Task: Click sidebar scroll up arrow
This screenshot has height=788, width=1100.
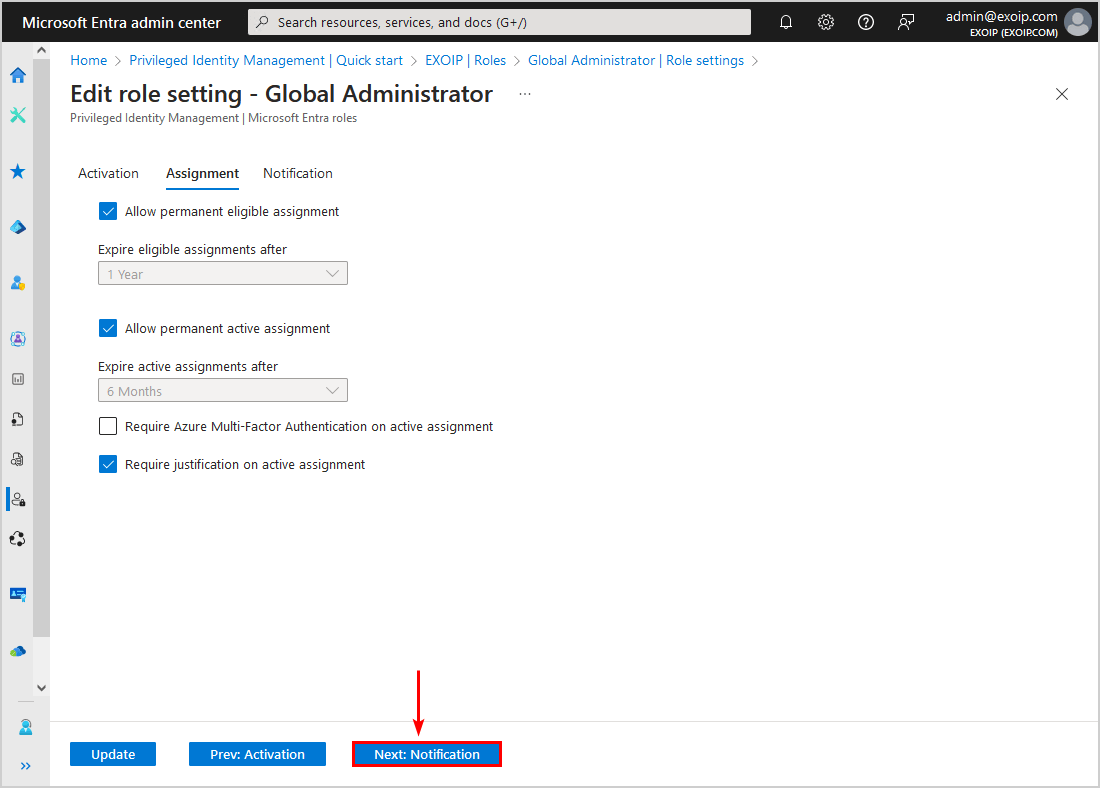Action: click(41, 51)
